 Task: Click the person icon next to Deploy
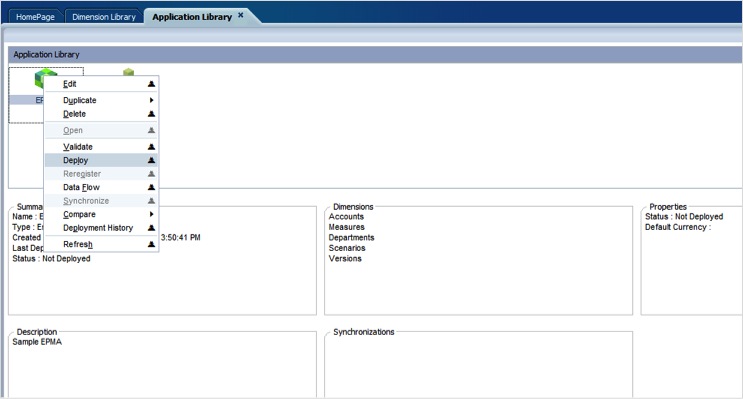coord(151,160)
